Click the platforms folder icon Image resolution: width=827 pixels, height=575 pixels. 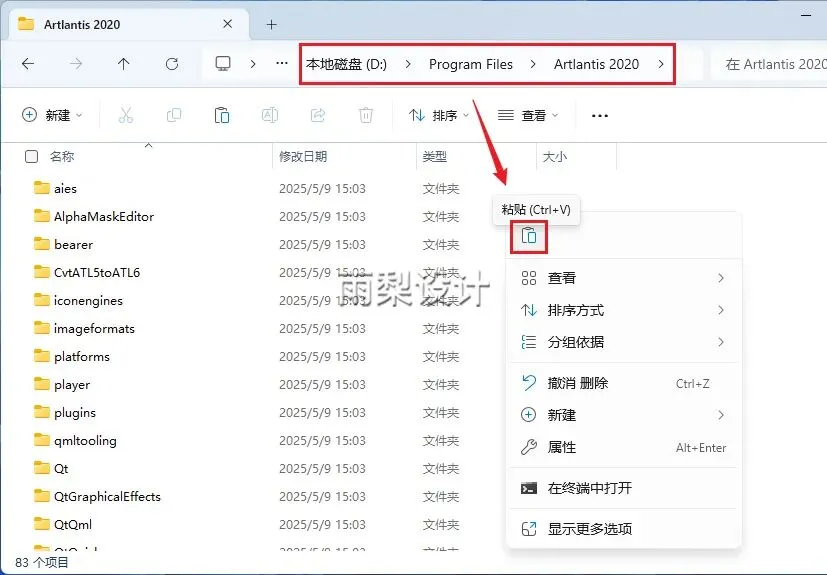[x=42, y=356]
